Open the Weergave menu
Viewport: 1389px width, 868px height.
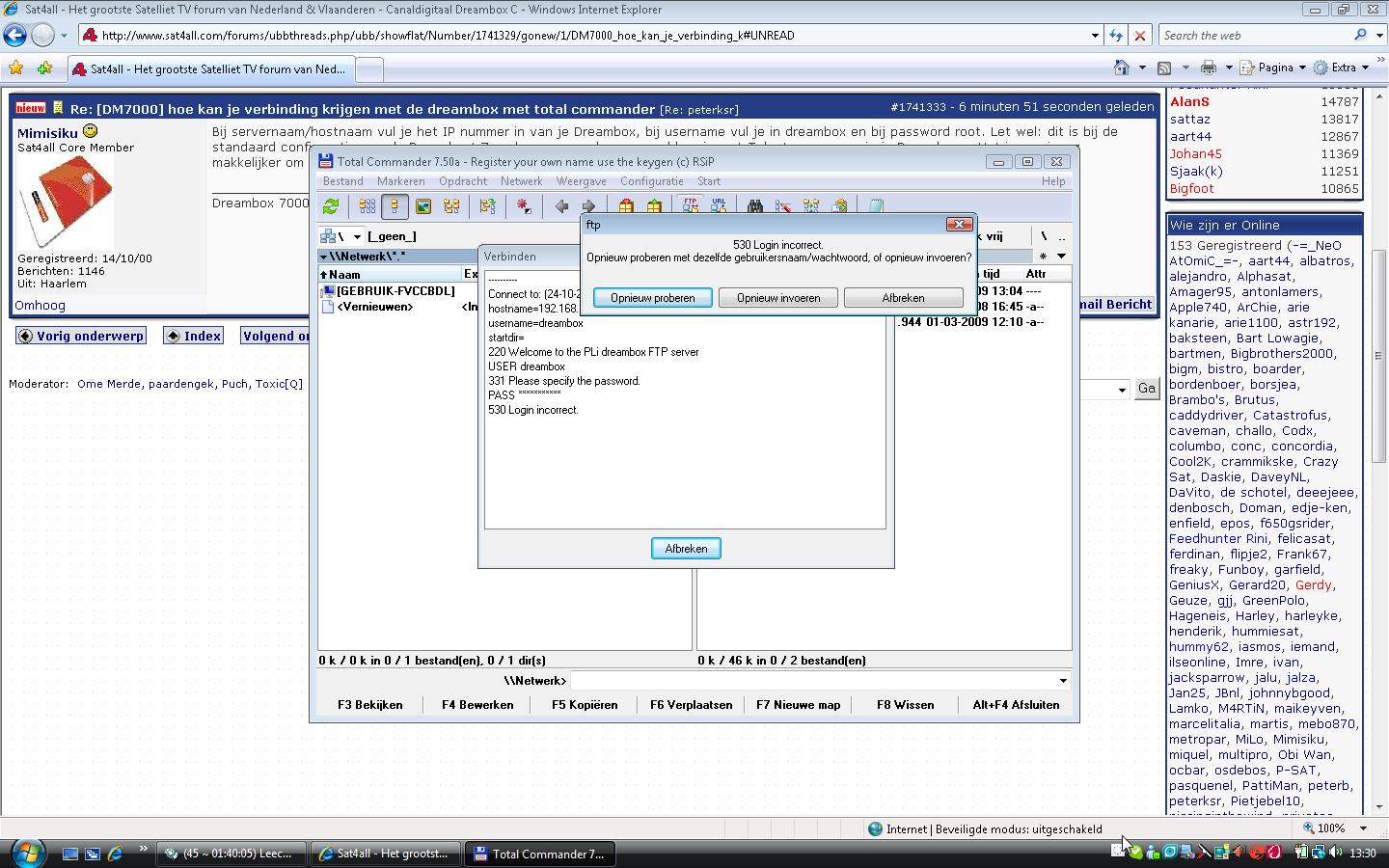(x=582, y=181)
